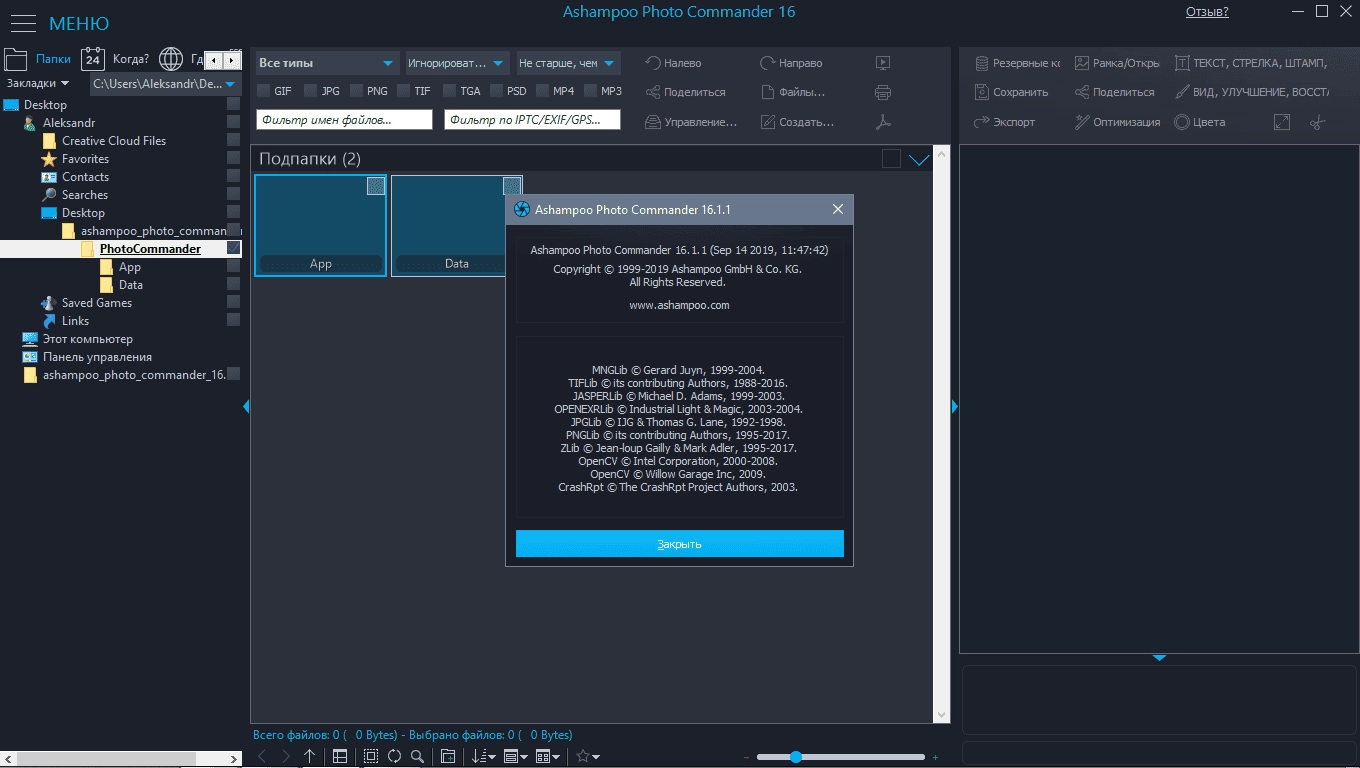Click select-all icon in bottom bar
The image size is (1360, 768).
[371, 757]
